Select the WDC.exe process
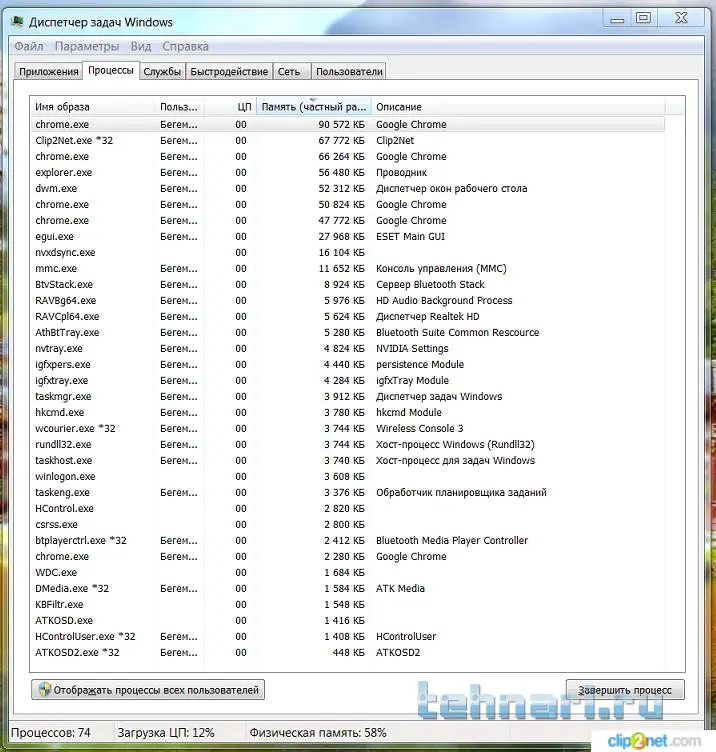 (347, 573)
